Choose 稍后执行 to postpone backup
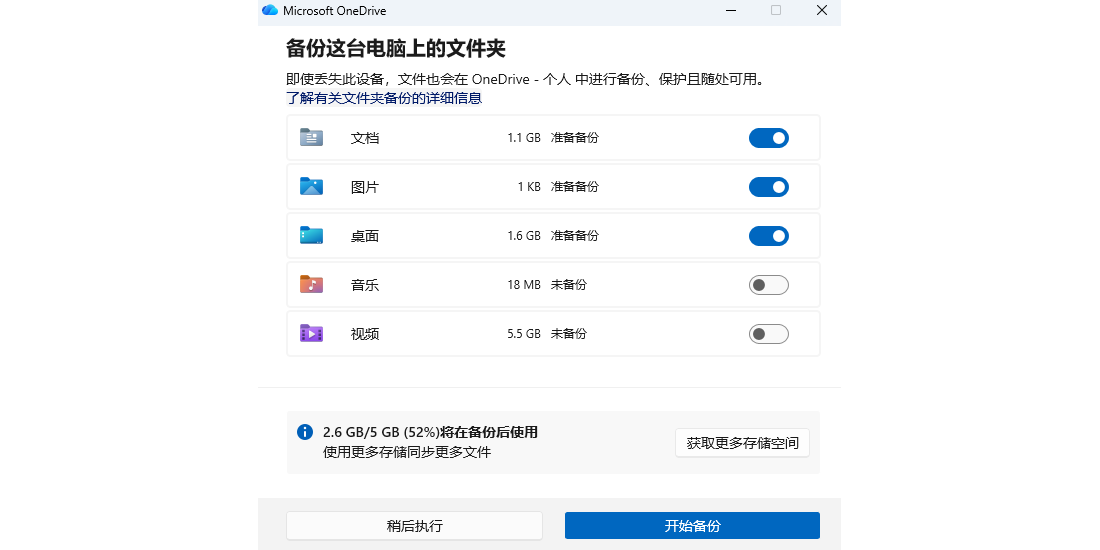The height and width of the screenshot is (550, 1100). (x=415, y=526)
